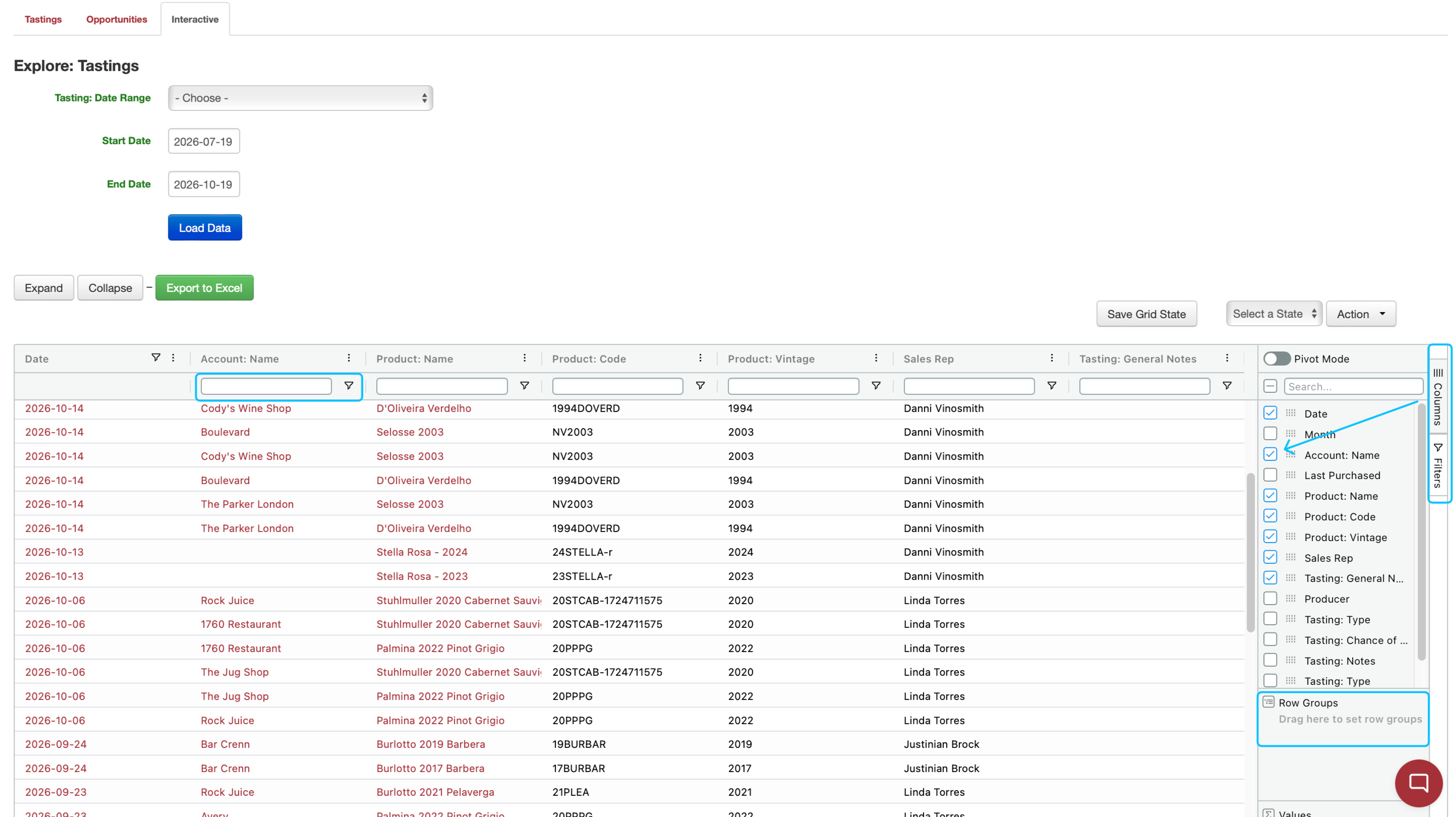Open Sales Rep column three-dot menu
This screenshot has width=1456, height=817.
pos(1052,358)
